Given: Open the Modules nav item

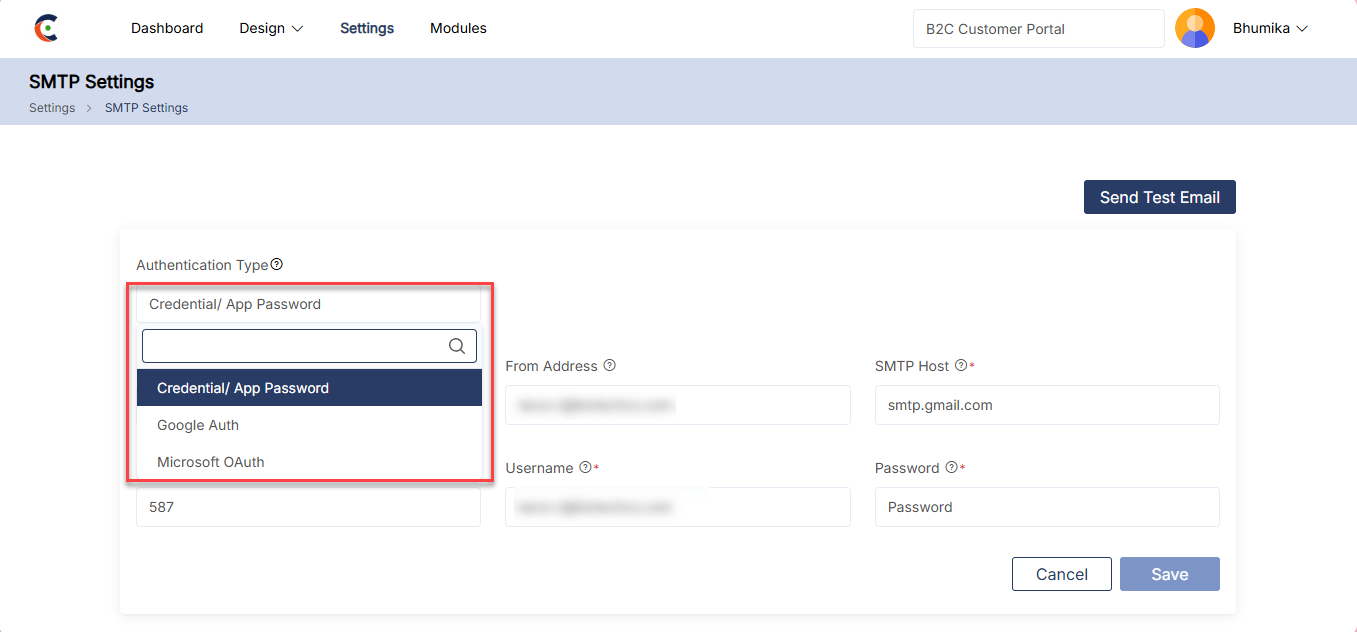Looking at the screenshot, I should tap(458, 28).
